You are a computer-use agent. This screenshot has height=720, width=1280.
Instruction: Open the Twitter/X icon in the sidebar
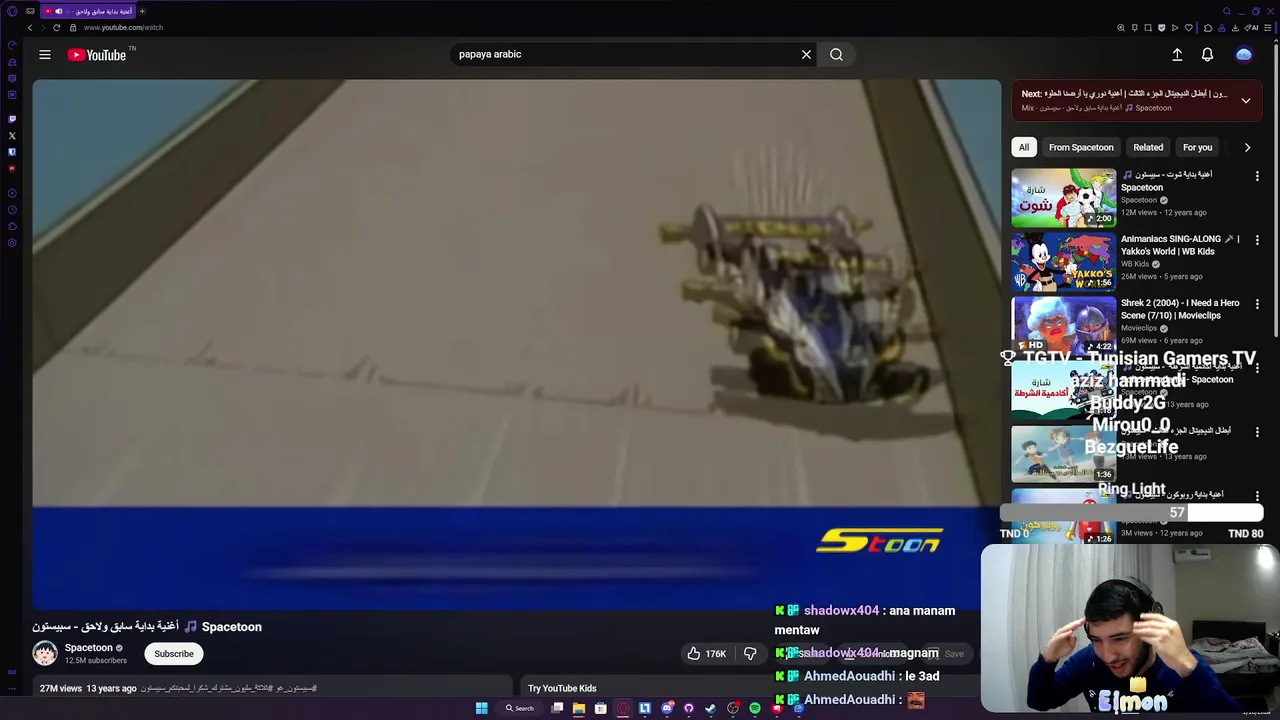point(12,135)
